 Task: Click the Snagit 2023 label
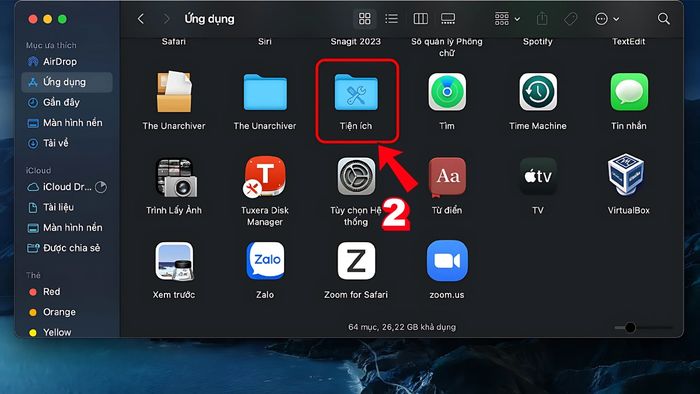356,41
